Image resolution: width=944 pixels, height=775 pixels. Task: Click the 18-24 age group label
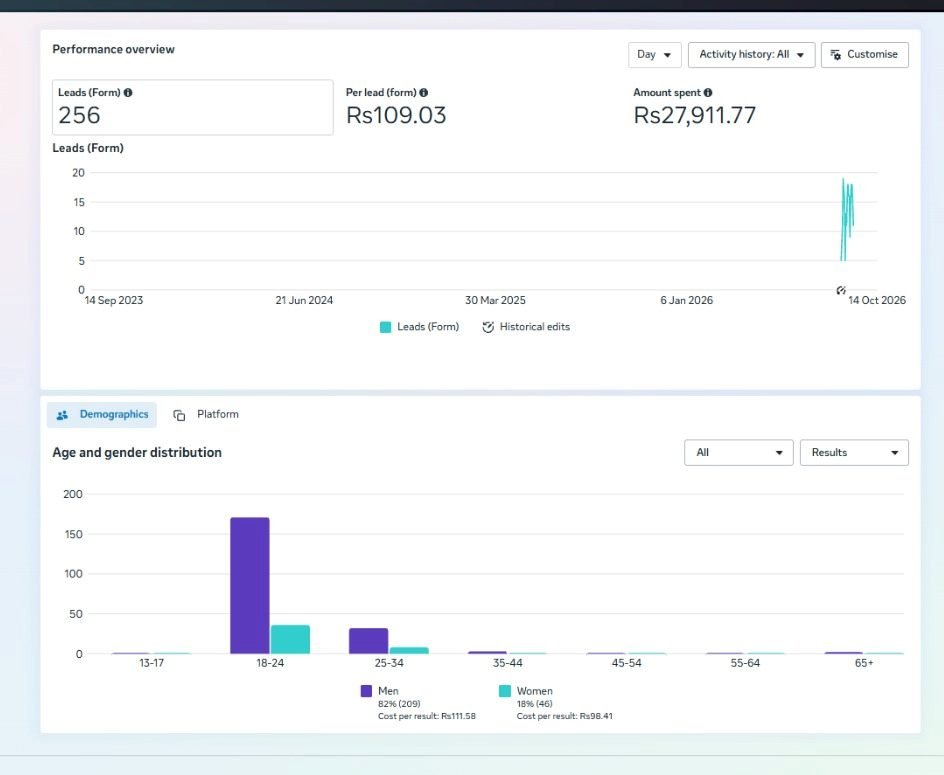[270, 663]
